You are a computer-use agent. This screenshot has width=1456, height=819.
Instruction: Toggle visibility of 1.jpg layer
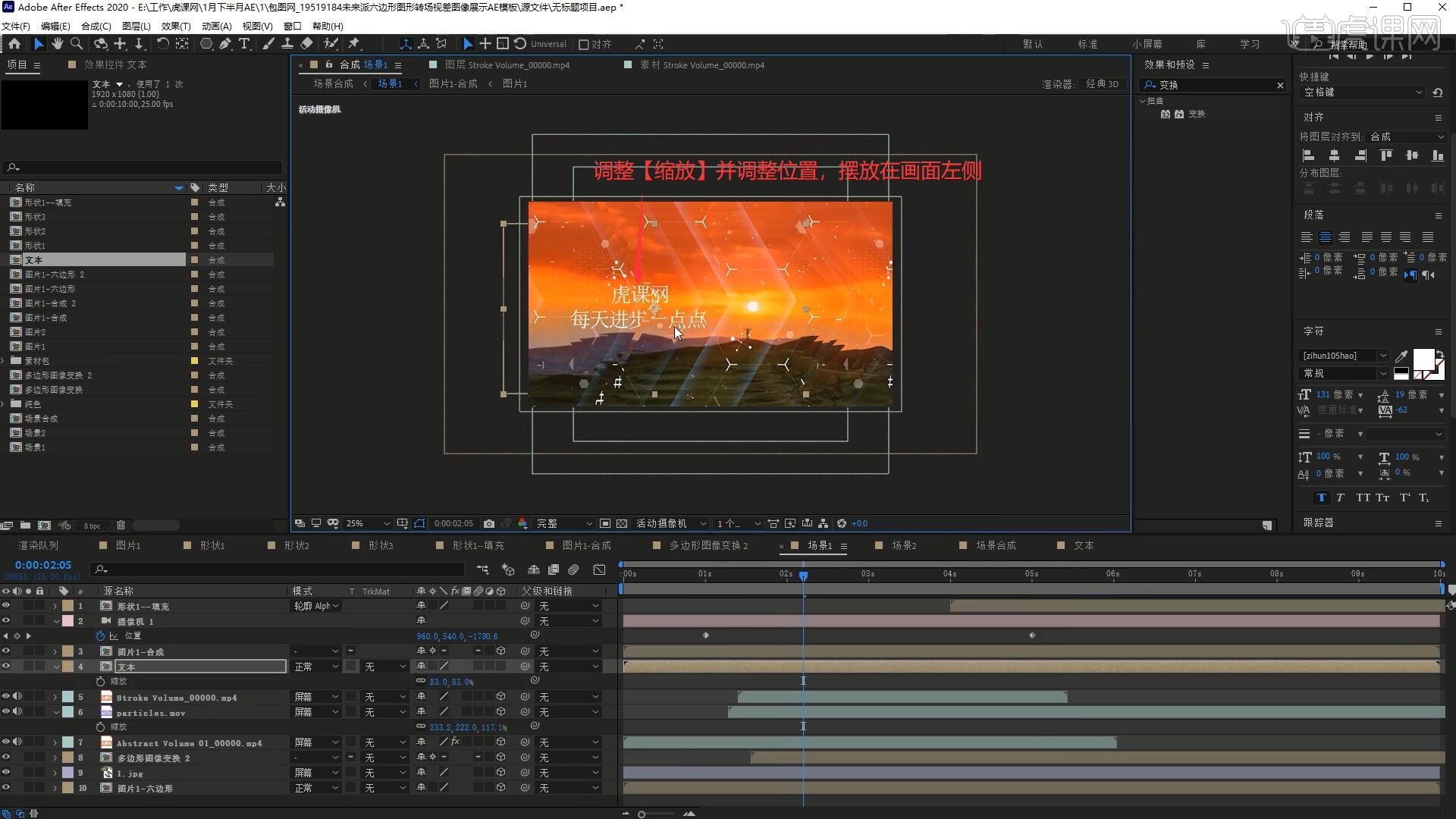click(6, 773)
